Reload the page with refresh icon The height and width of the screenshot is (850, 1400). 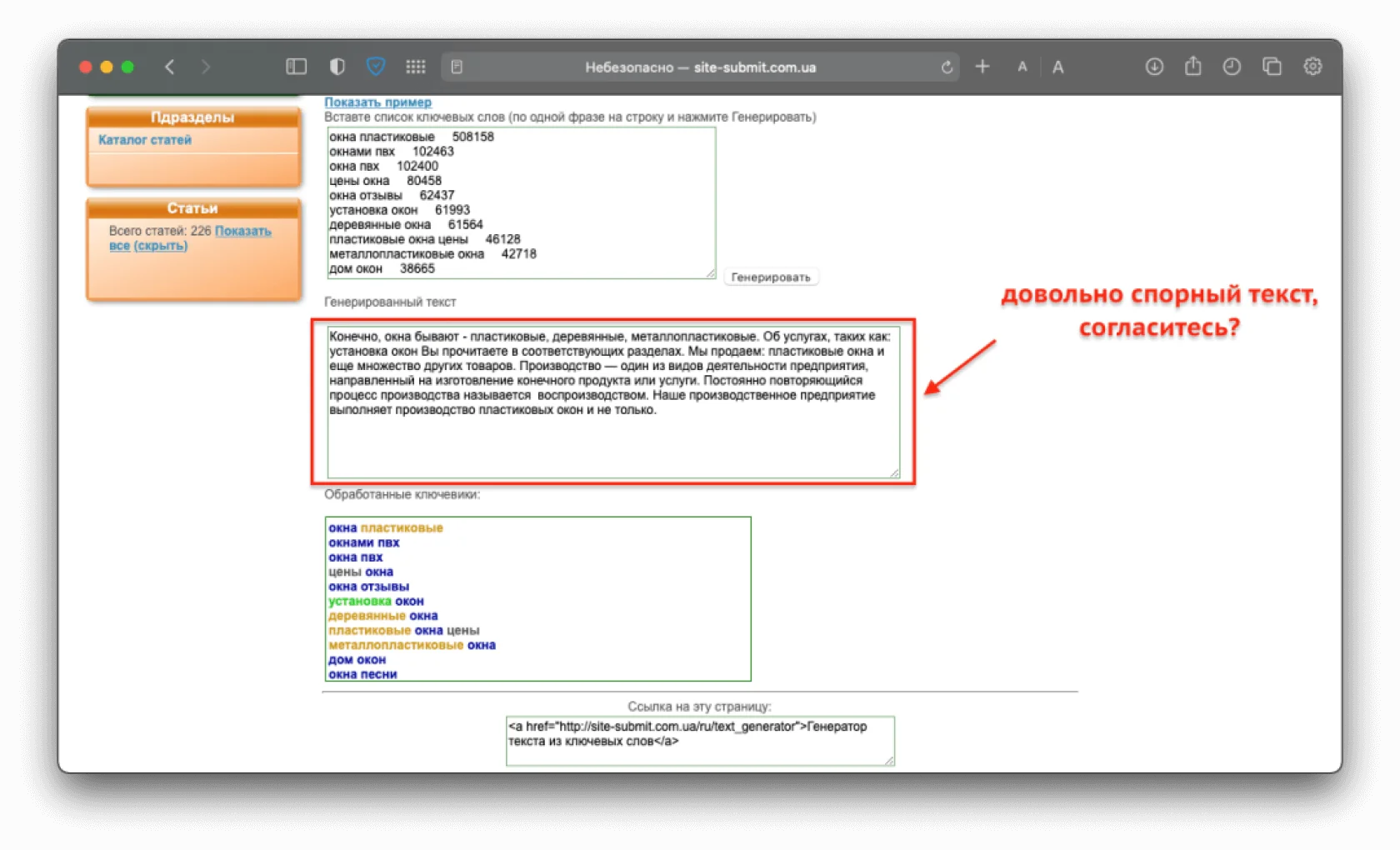point(947,67)
